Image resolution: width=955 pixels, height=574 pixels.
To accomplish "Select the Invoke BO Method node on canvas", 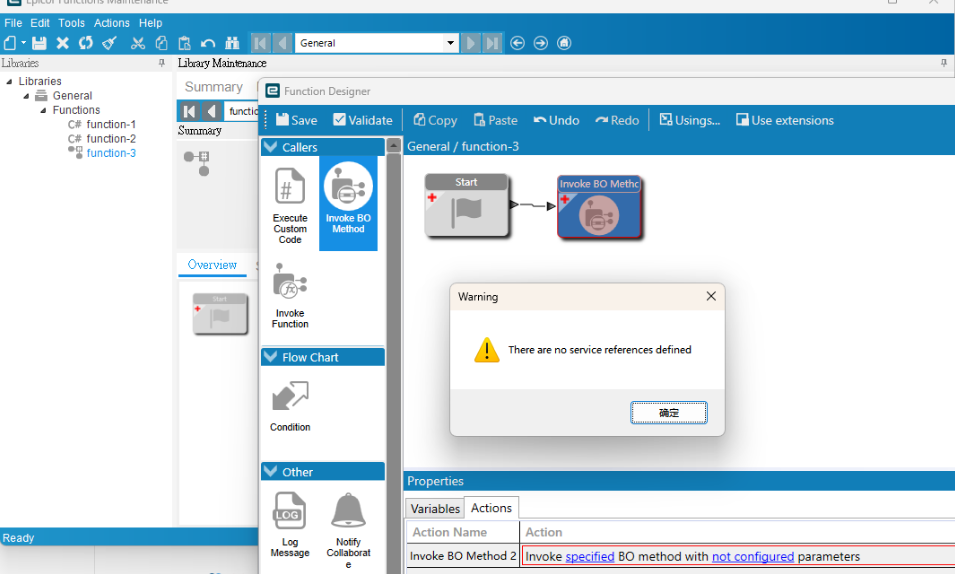I will coord(599,207).
